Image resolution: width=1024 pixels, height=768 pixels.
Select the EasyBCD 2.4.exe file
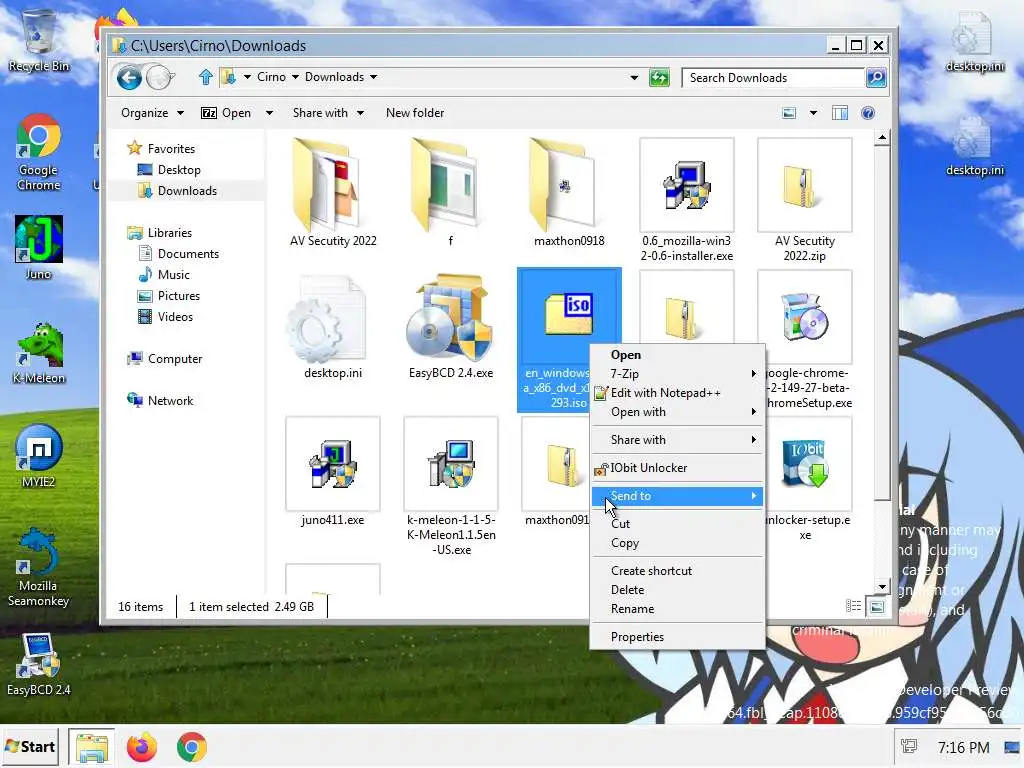point(451,327)
